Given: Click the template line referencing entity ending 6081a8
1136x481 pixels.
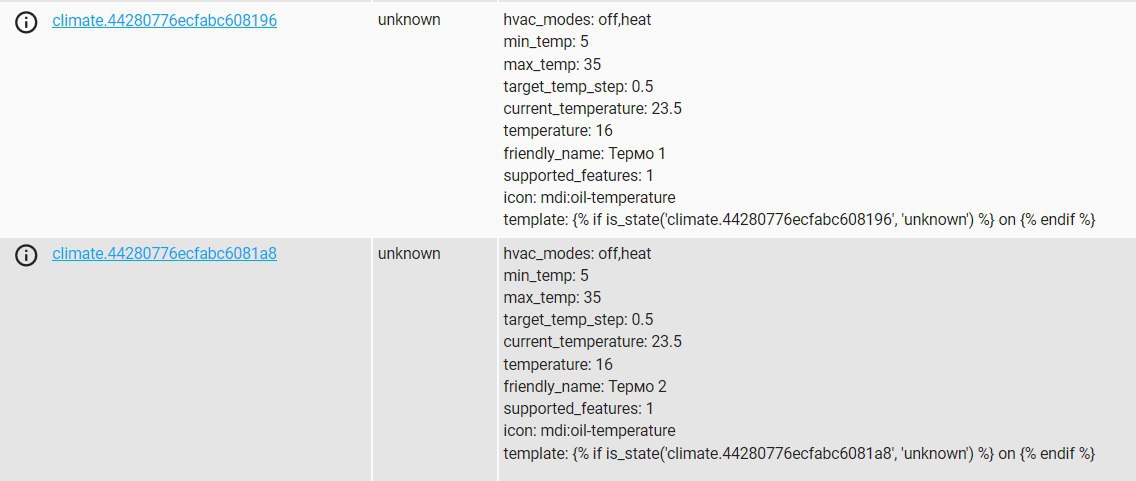Looking at the screenshot, I should 800,454.
